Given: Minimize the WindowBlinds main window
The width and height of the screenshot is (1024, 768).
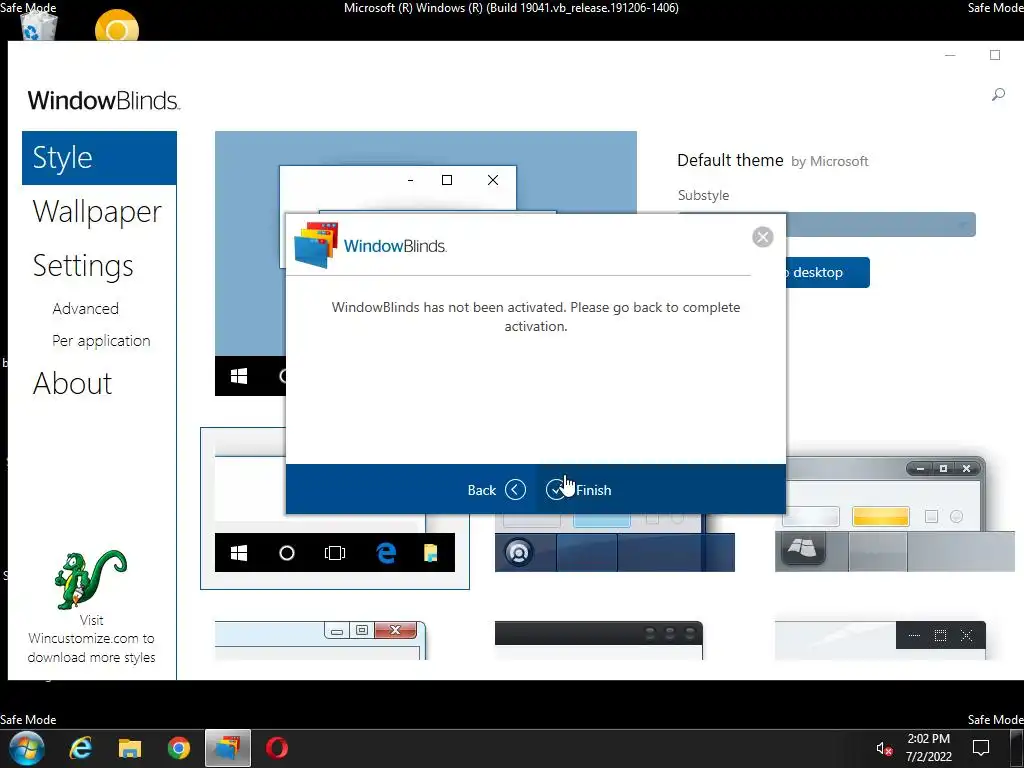Looking at the screenshot, I should [950, 56].
